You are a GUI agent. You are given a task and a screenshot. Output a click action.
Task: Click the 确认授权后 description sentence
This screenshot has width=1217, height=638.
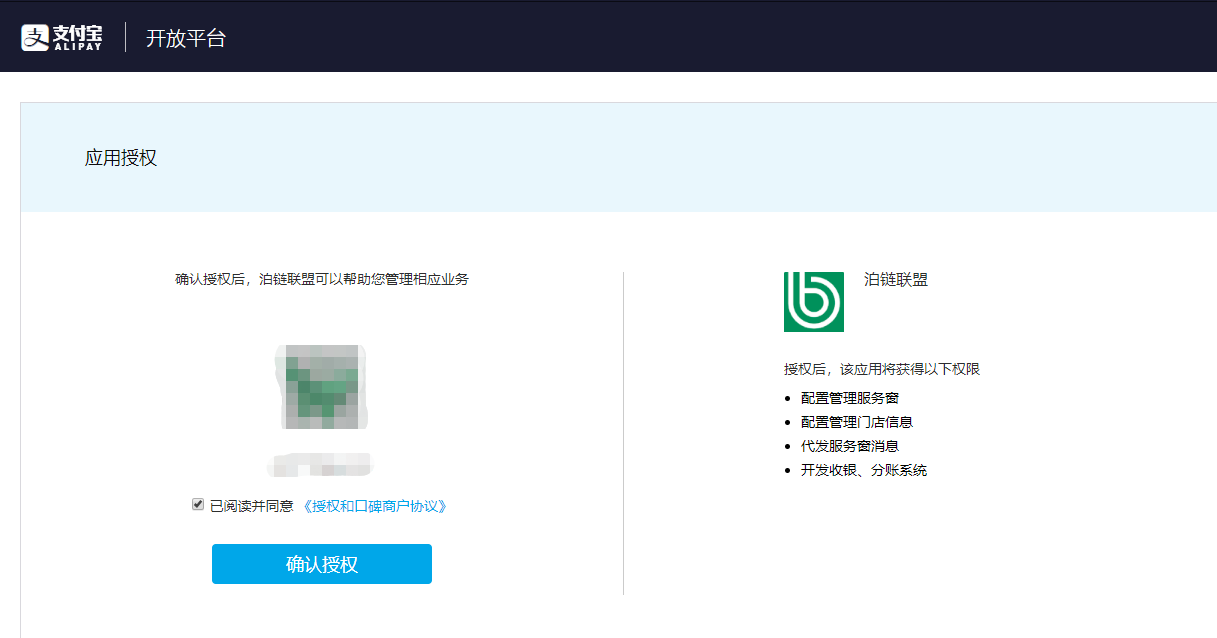tap(321, 279)
